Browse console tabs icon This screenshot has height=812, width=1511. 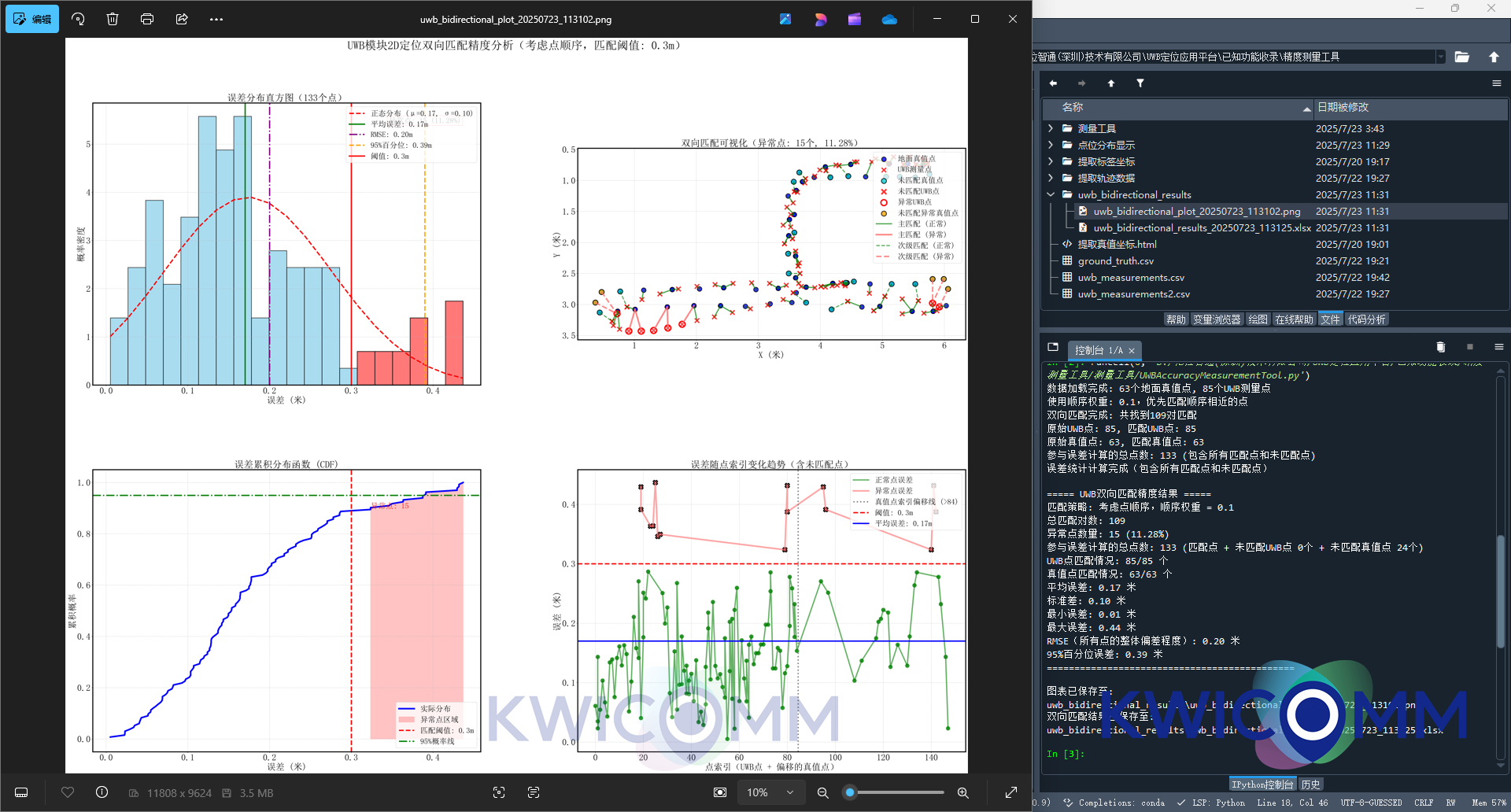[1053, 347]
